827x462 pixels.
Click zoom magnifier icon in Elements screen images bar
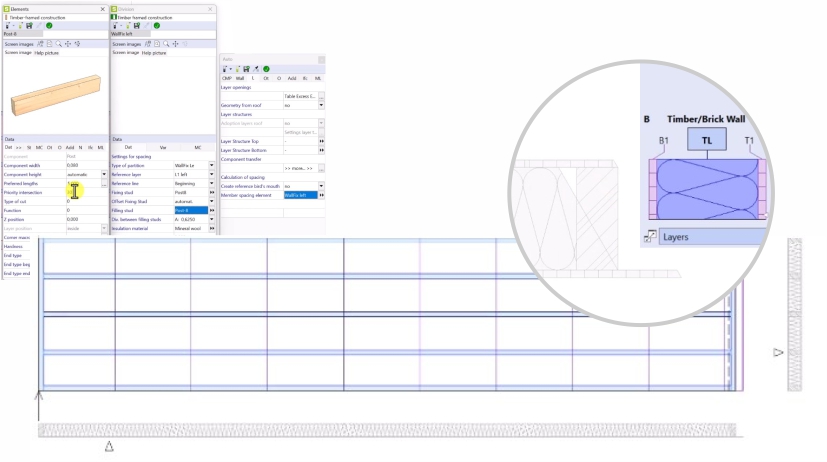click(x=58, y=44)
